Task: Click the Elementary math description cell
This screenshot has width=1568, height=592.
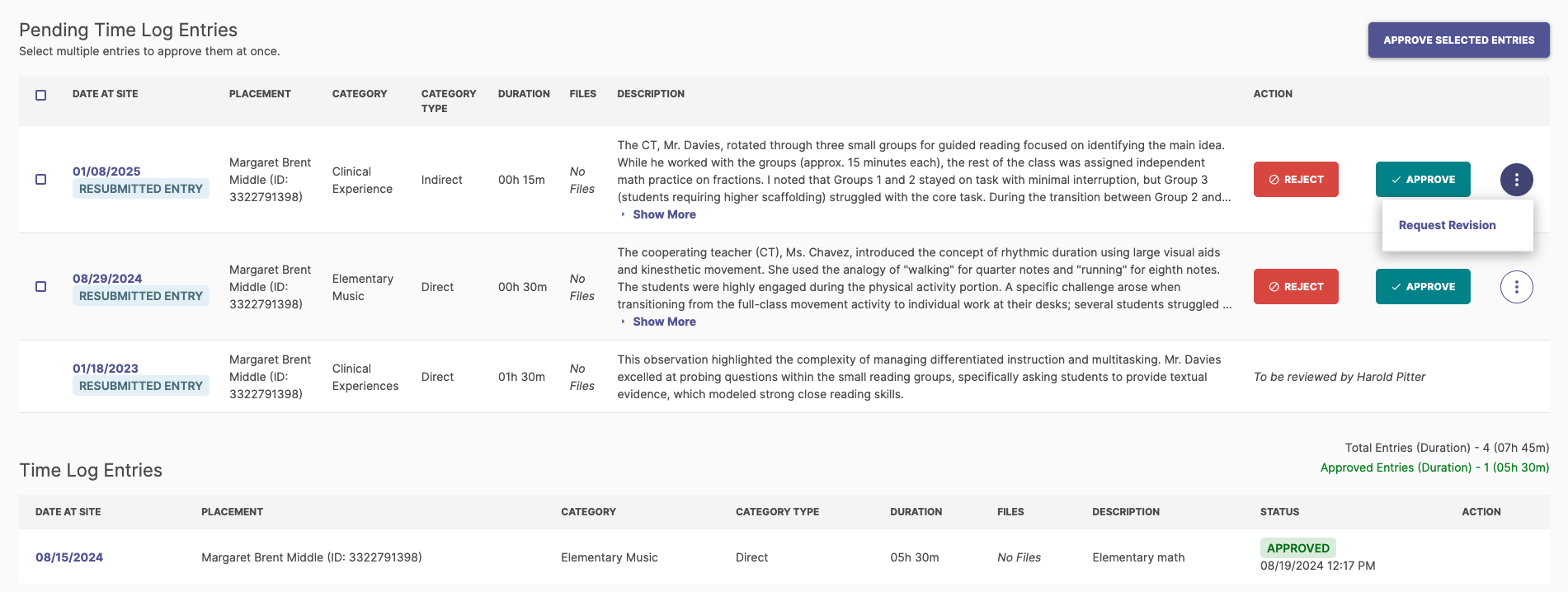Action: 1138,557
